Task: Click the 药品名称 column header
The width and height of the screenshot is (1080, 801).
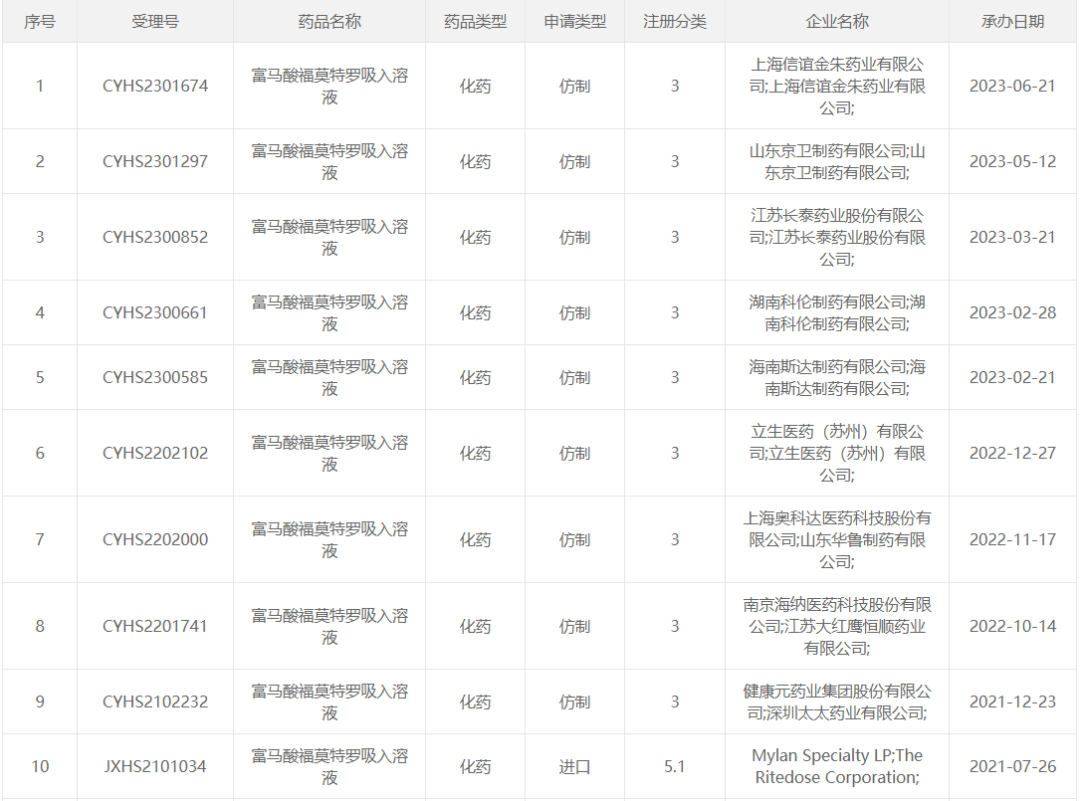Action: coord(329,21)
